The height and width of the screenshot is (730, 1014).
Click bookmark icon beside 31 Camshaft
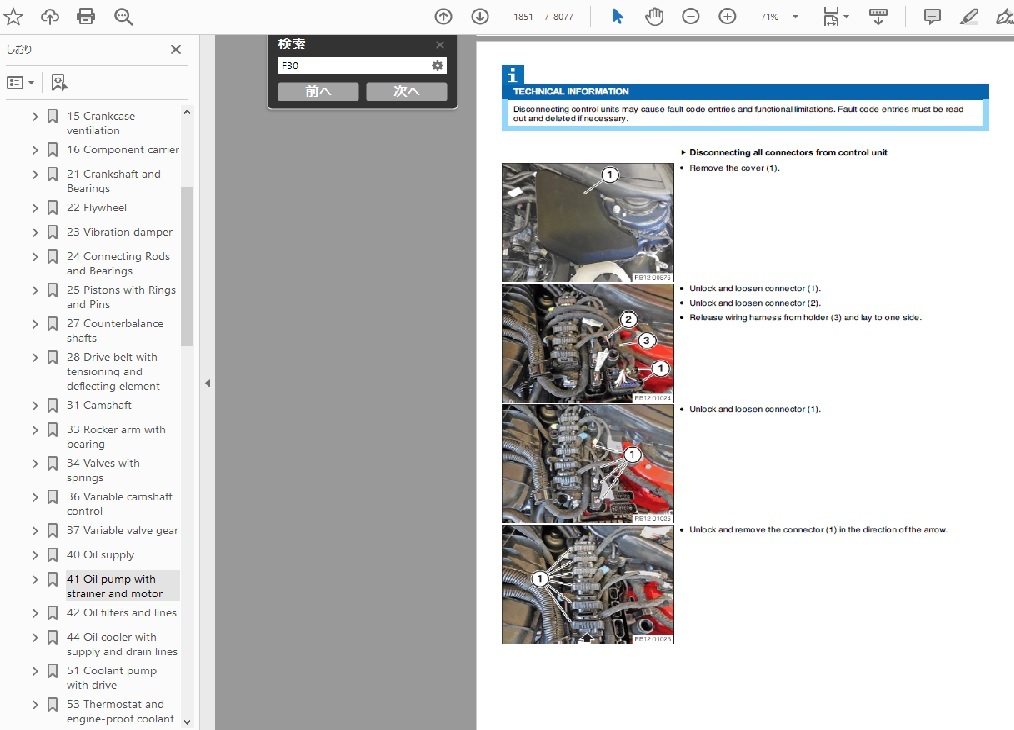(x=53, y=405)
